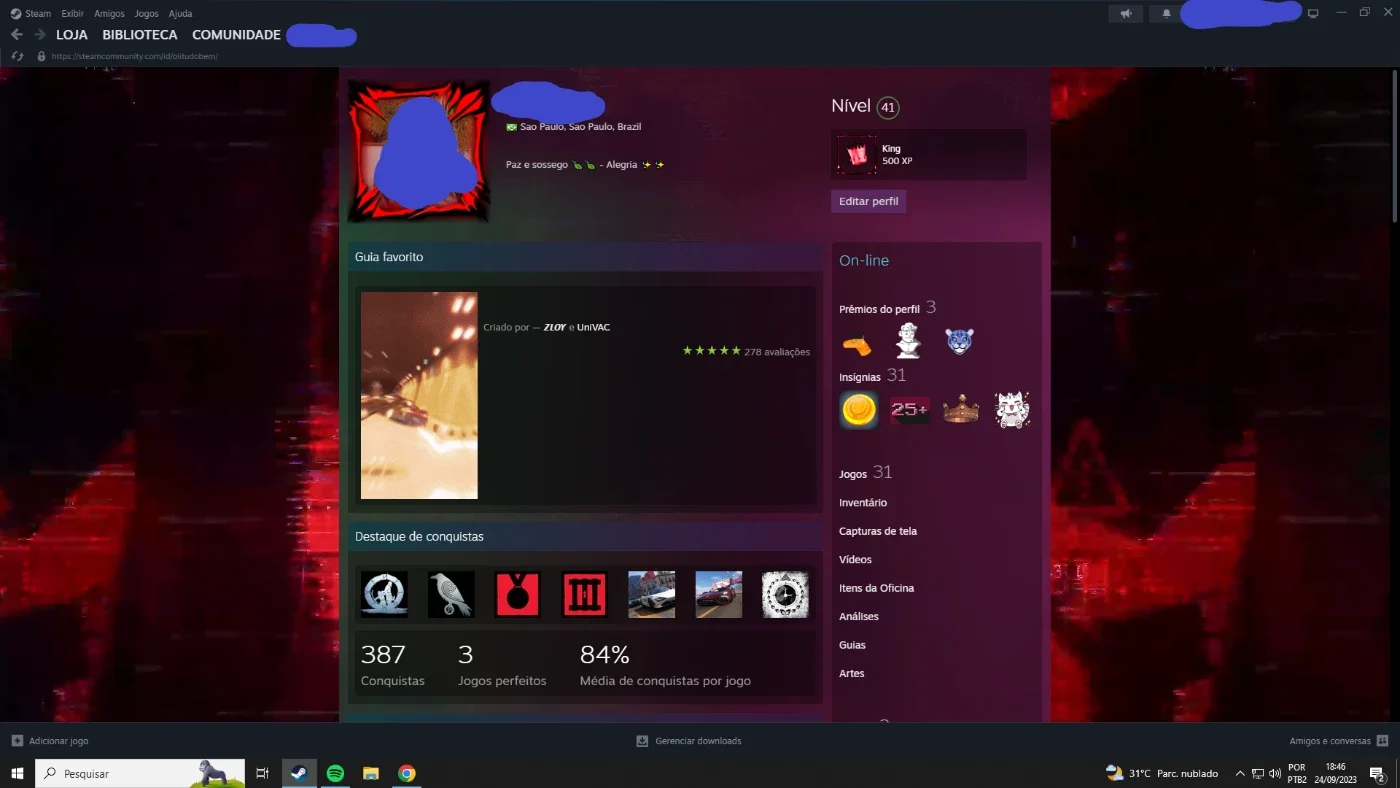
Task: Open the crown badge
Action: 961,410
